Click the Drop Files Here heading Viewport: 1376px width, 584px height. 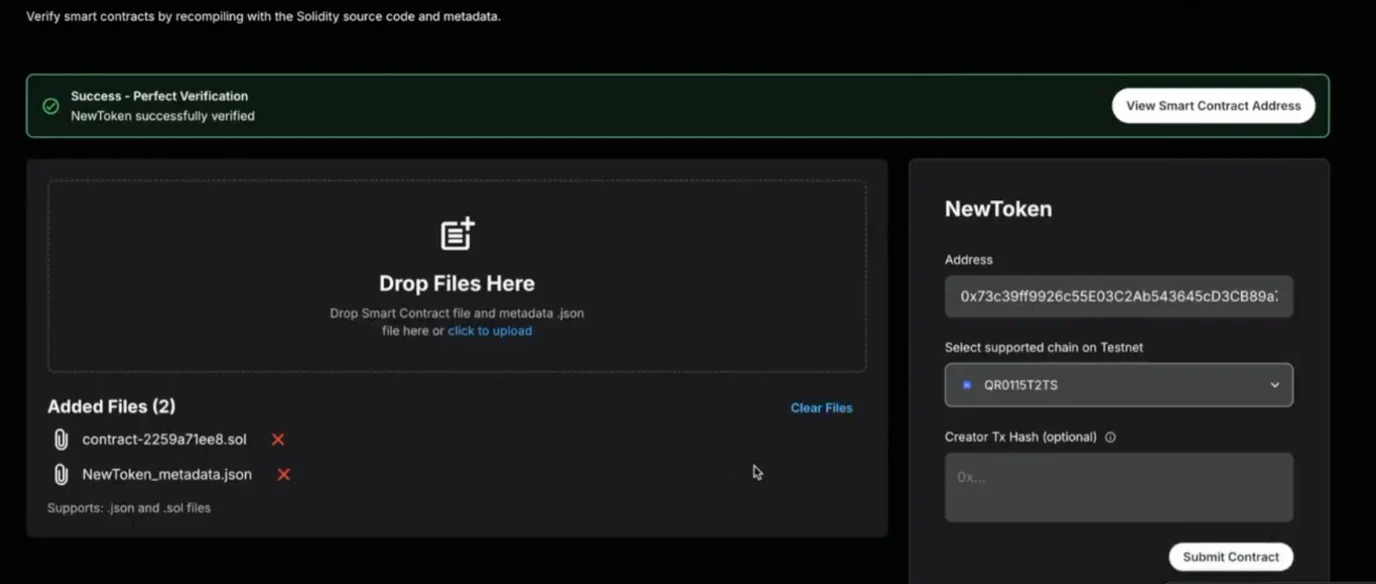click(457, 283)
